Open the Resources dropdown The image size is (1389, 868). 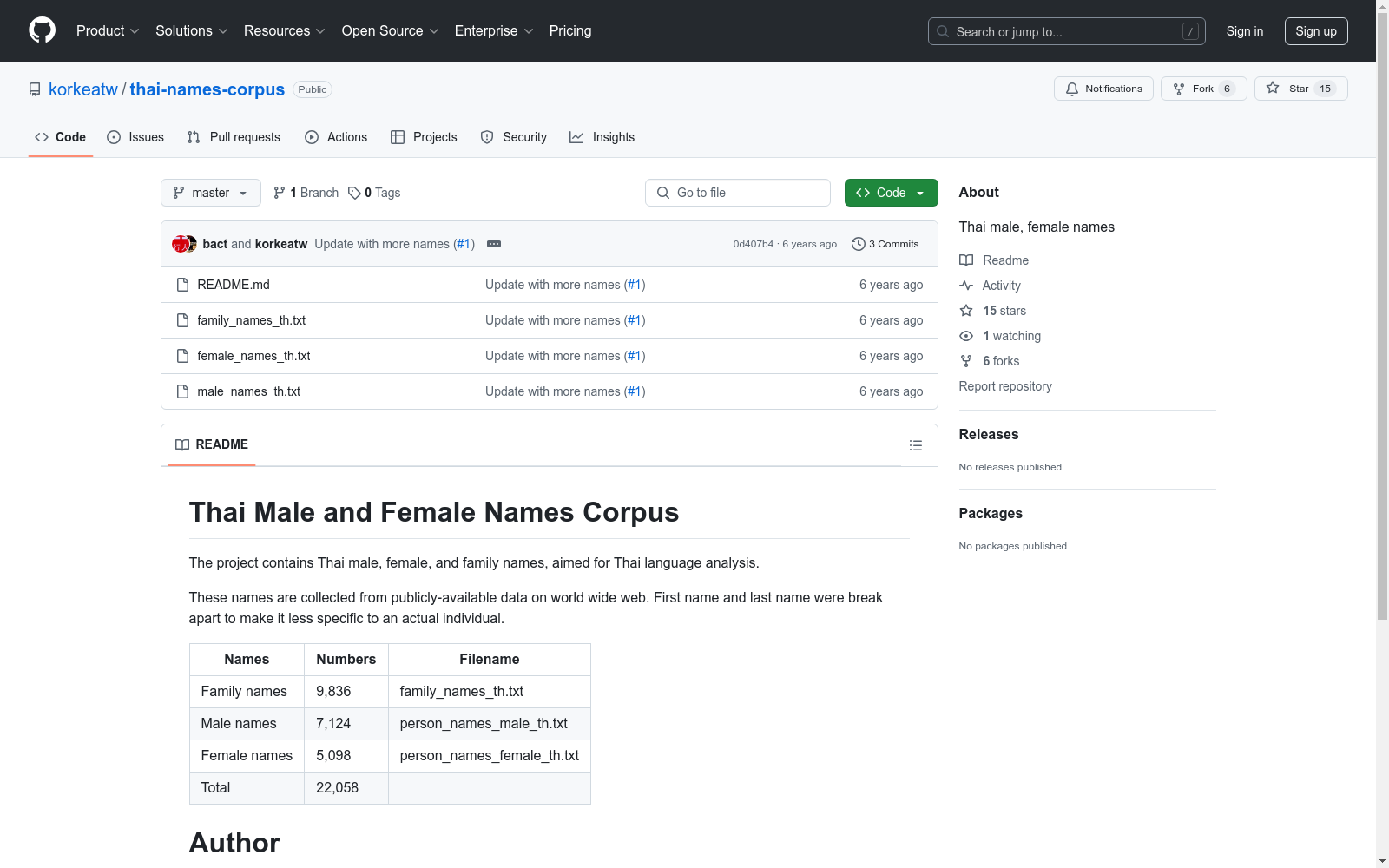point(285,30)
